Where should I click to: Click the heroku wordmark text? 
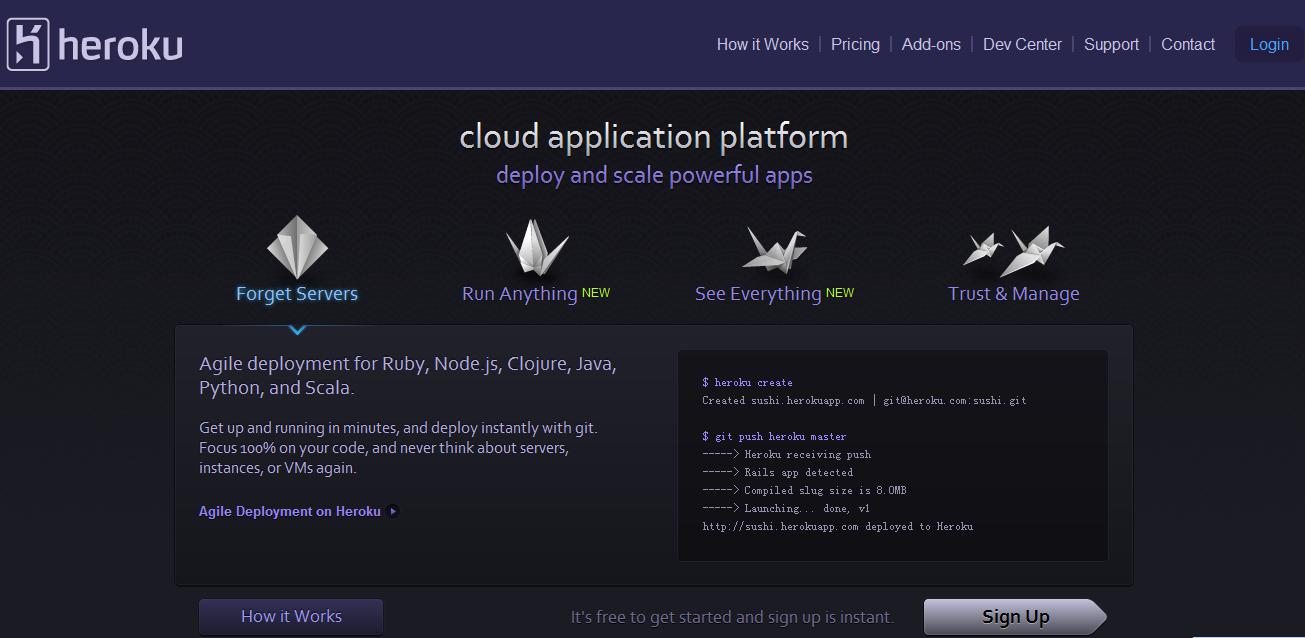click(121, 45)
